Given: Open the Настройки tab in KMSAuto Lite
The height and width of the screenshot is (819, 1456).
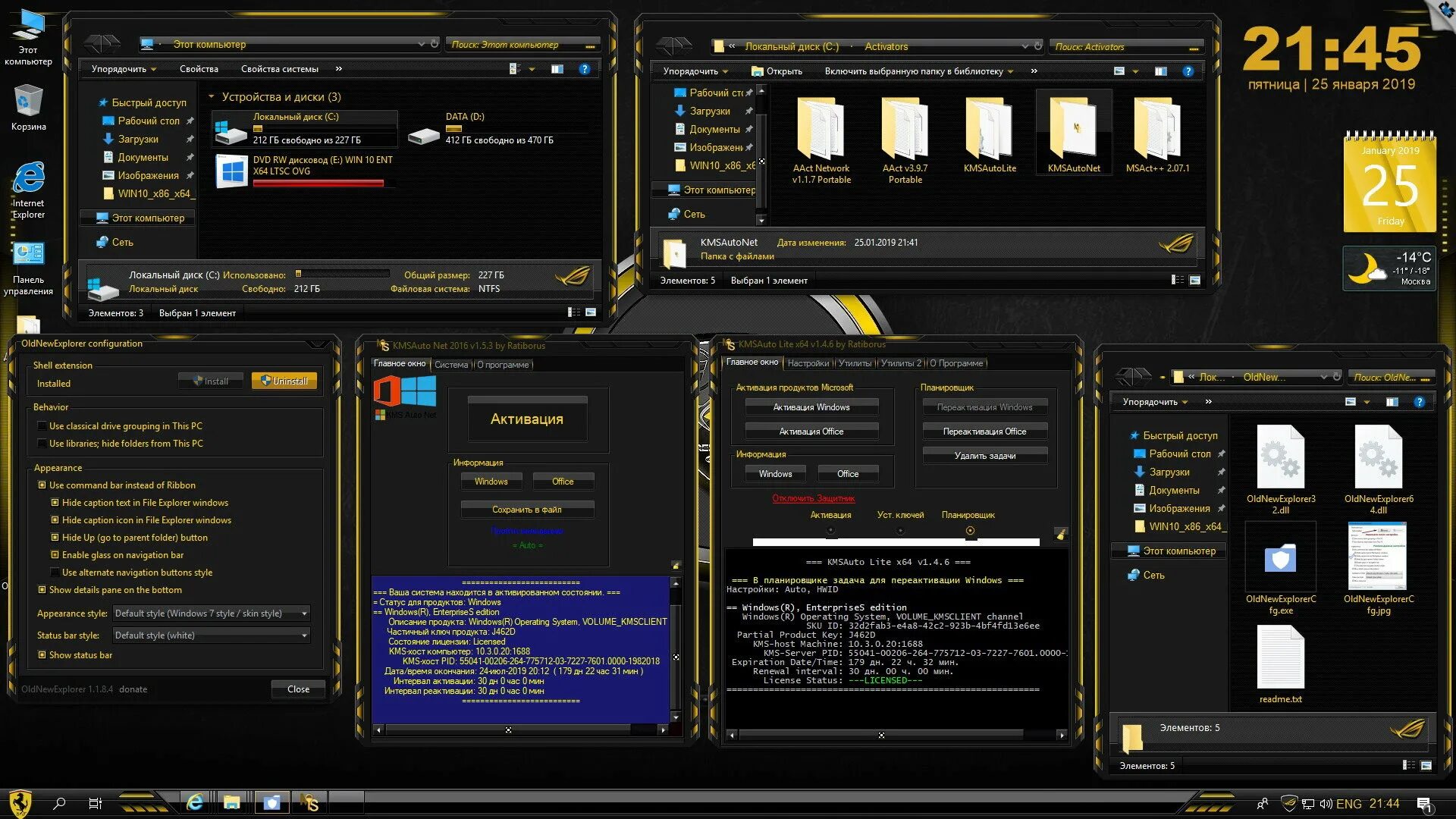Looking at the screenshot, I should pyautogui.click(x=808, y=363).
